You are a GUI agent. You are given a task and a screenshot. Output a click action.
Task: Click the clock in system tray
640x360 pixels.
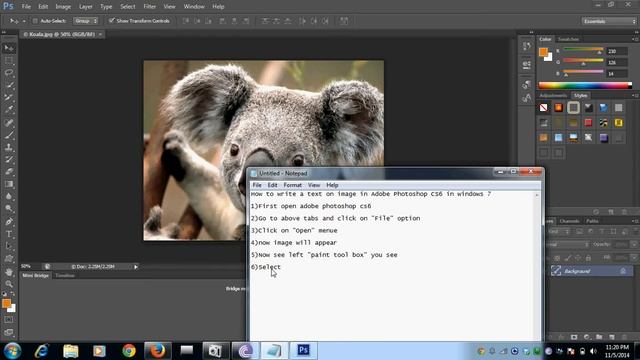617,351
